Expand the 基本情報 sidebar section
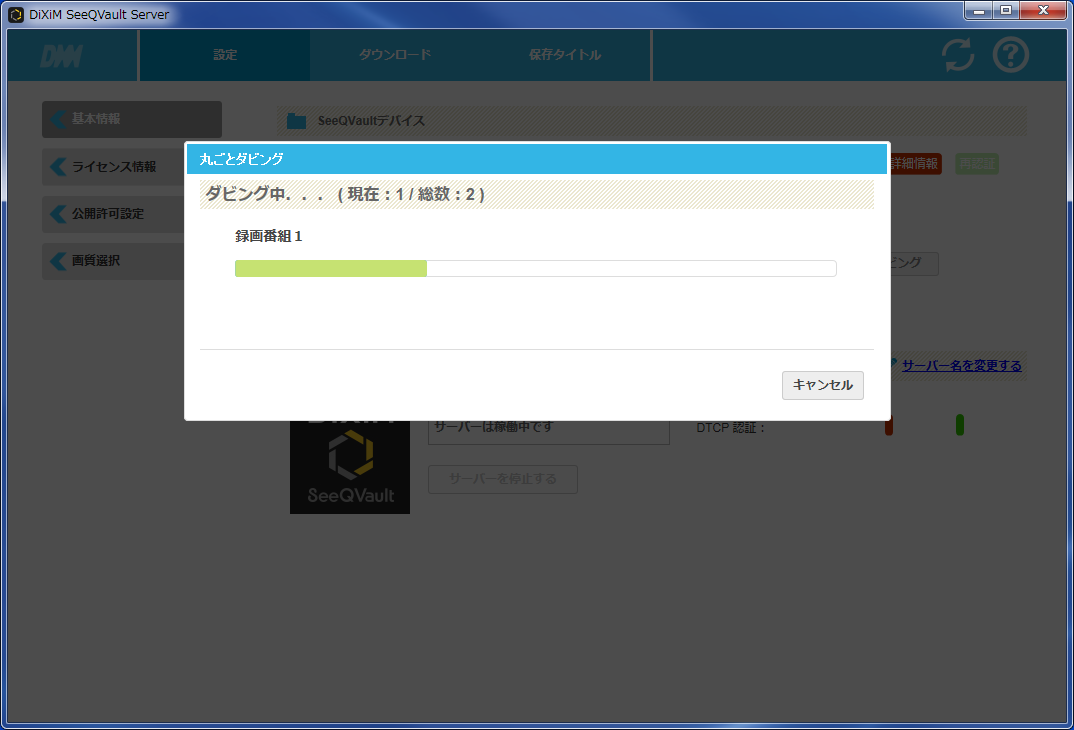This screenshot has height=730, width=1074. (132, 119)
